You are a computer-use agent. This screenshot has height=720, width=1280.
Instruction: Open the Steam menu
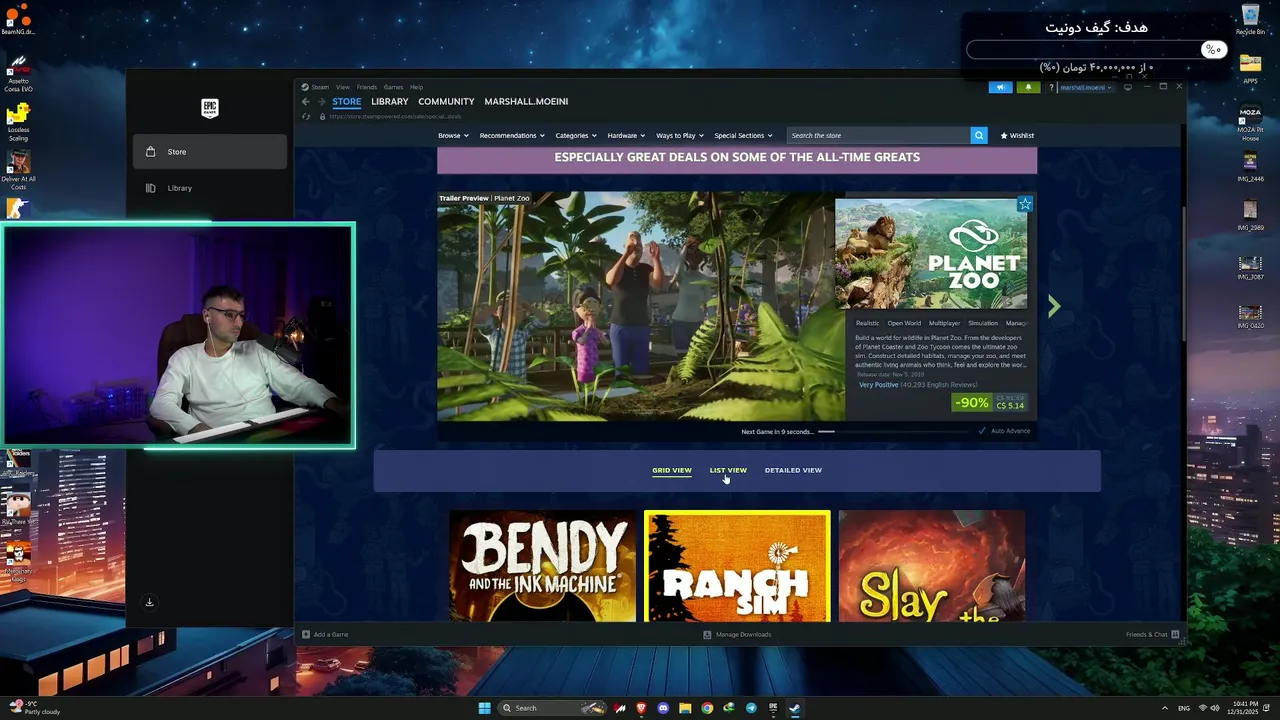[320, 87]
